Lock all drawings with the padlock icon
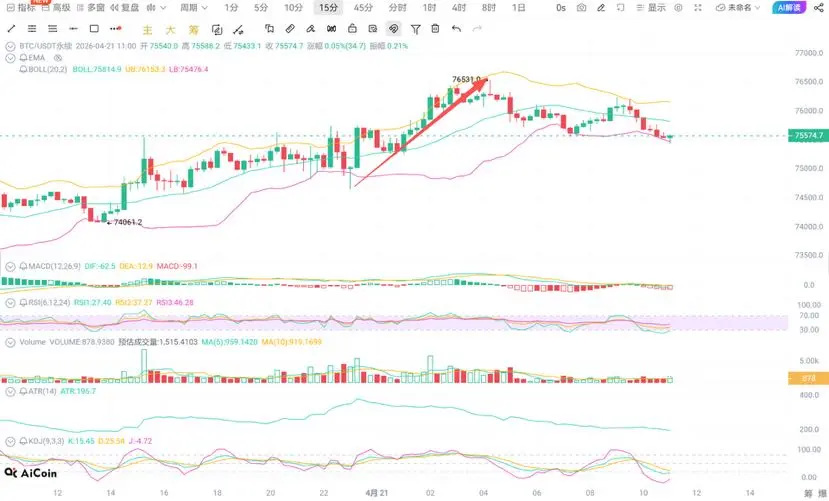 coord(352,29)
